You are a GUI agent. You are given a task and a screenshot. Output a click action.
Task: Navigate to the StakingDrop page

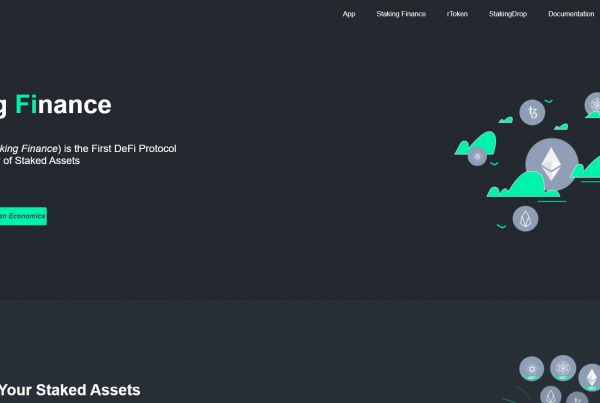point(508,14)
